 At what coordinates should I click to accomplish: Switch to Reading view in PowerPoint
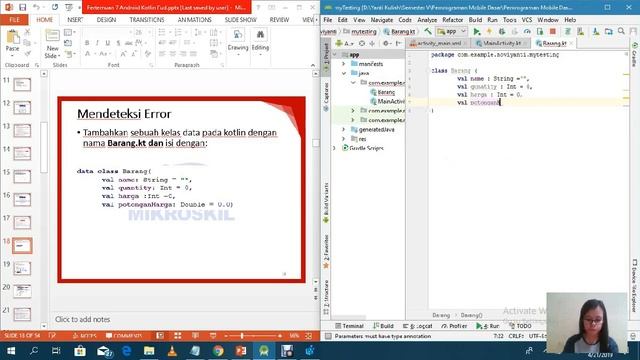(196, 336)
